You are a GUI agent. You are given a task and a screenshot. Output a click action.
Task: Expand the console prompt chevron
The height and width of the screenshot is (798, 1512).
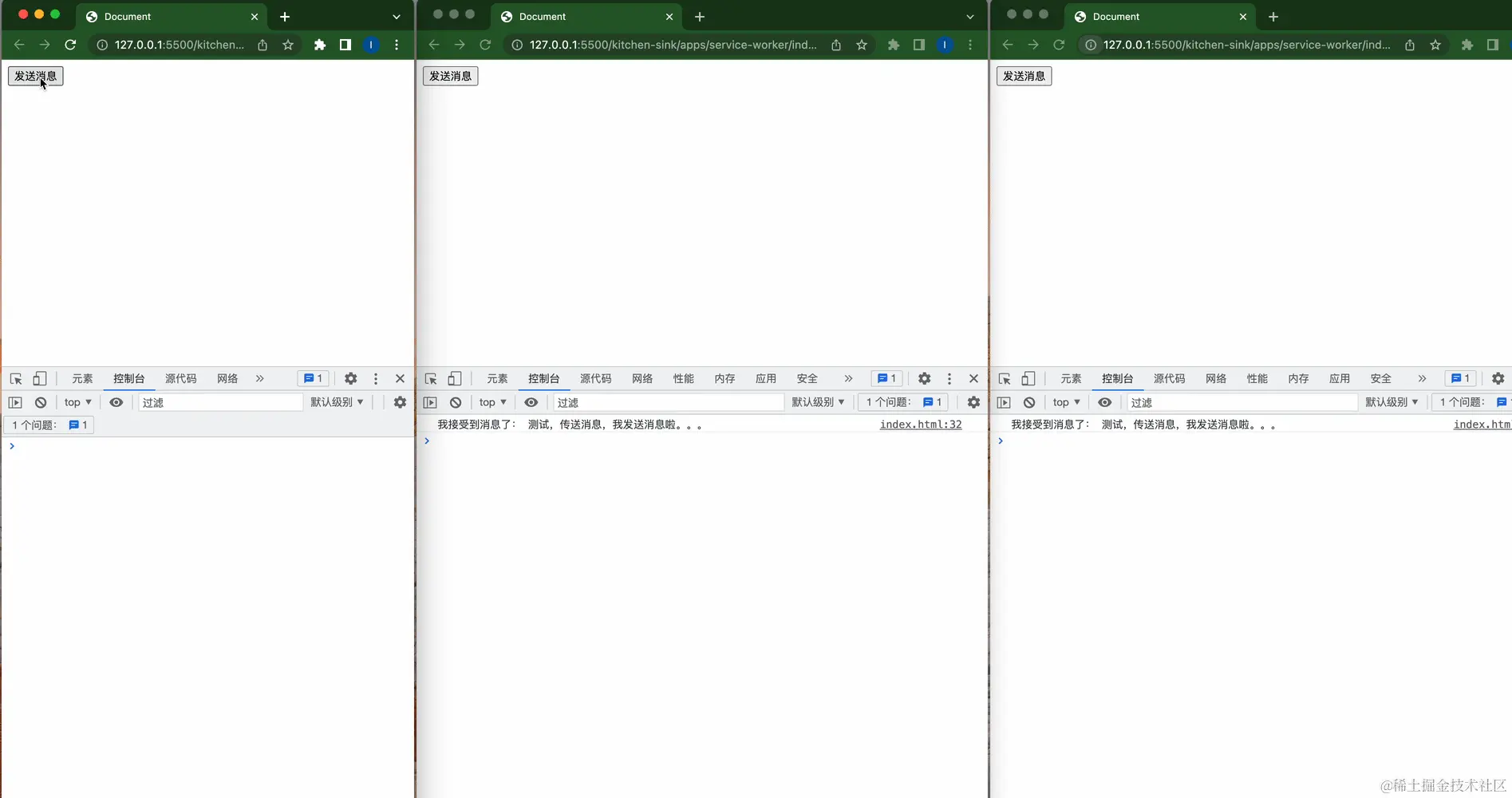coord(12,446)
